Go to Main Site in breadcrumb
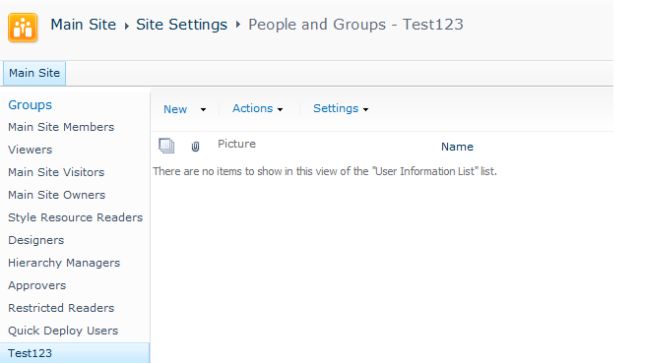This screenshot has width=650, height=363. pos(83,25)
